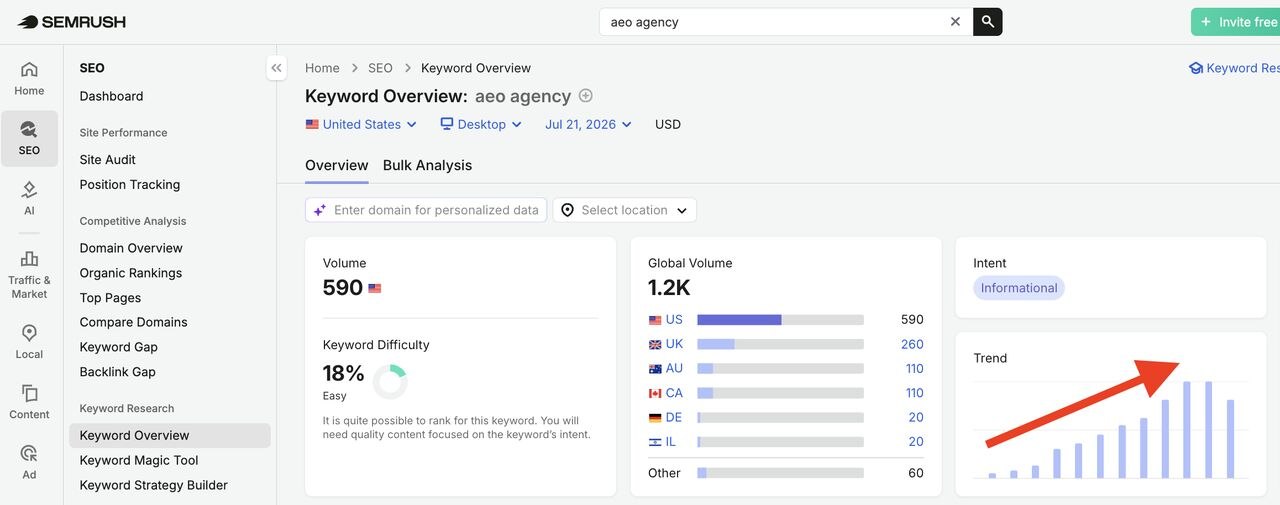Open Dashboard in the SEO menu
1280x505 pixels.
tap(111, 96)
